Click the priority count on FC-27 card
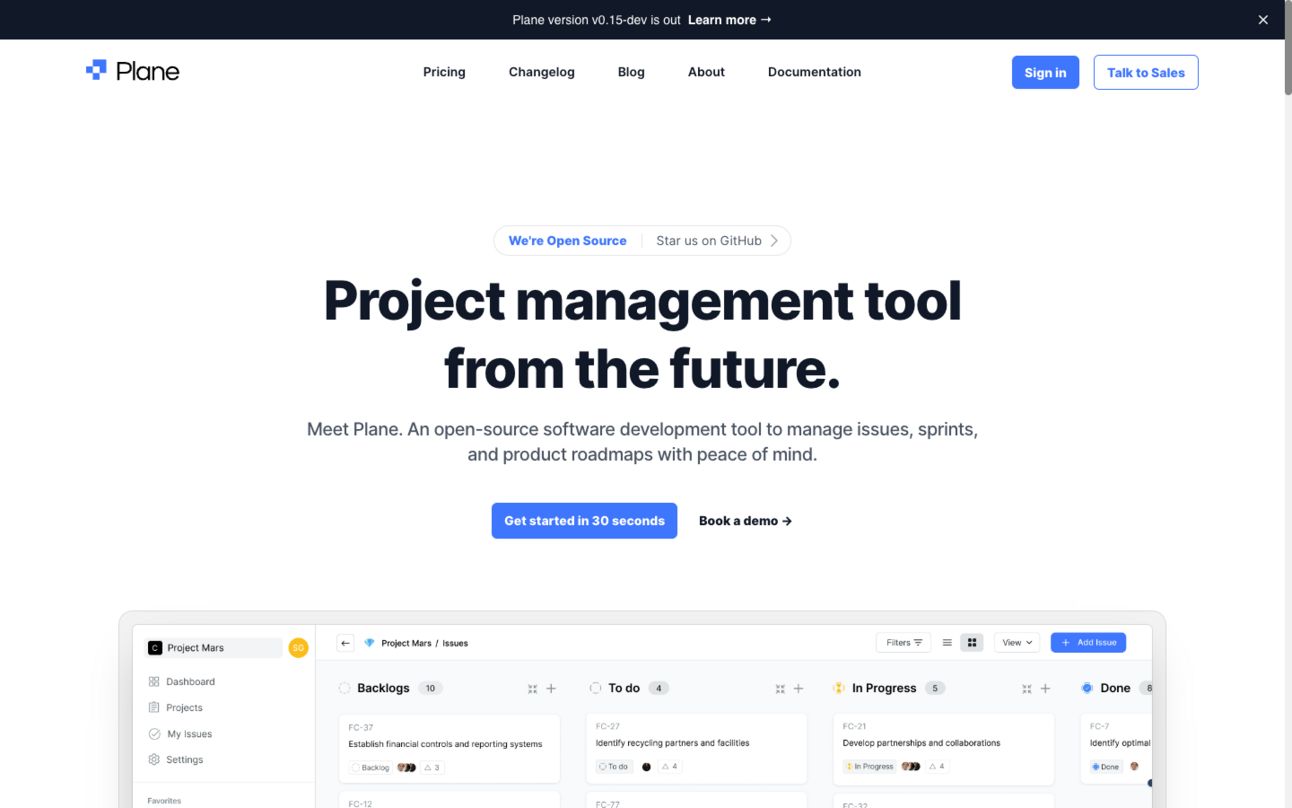The image size is (1292, 808). [669, 767]
